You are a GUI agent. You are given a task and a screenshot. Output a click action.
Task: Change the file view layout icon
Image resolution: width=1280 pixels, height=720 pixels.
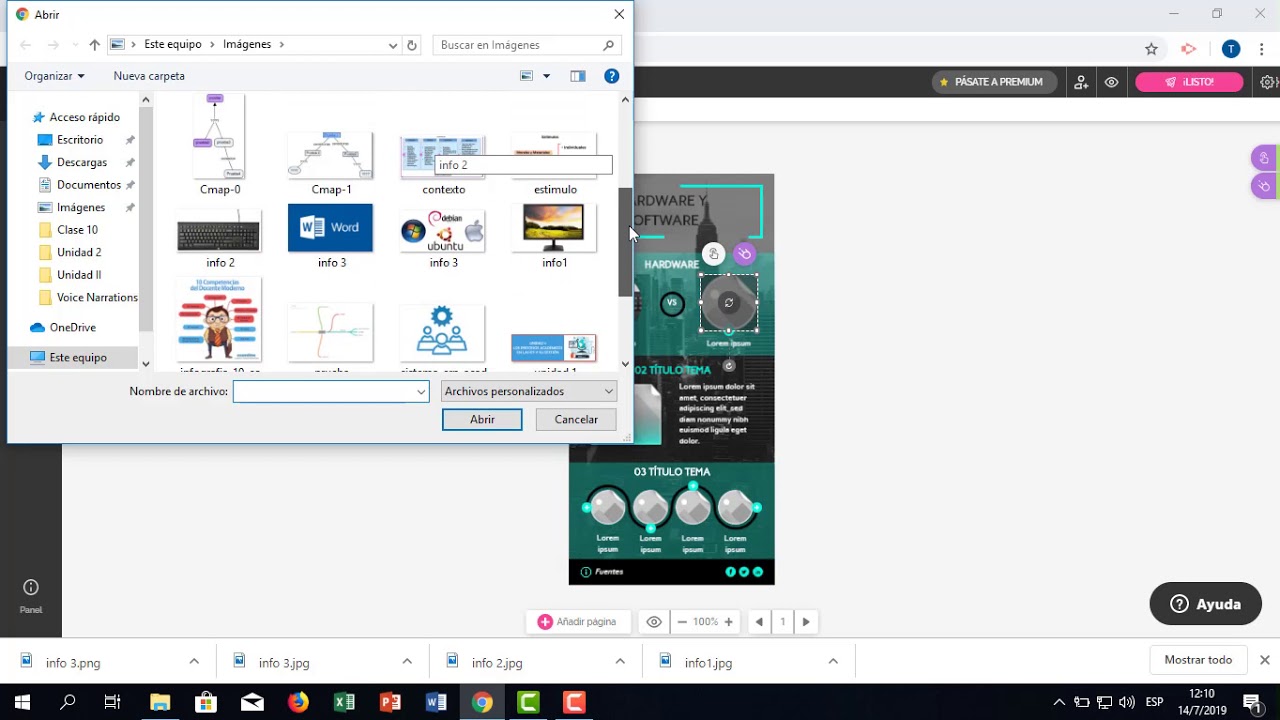point(527,76)
